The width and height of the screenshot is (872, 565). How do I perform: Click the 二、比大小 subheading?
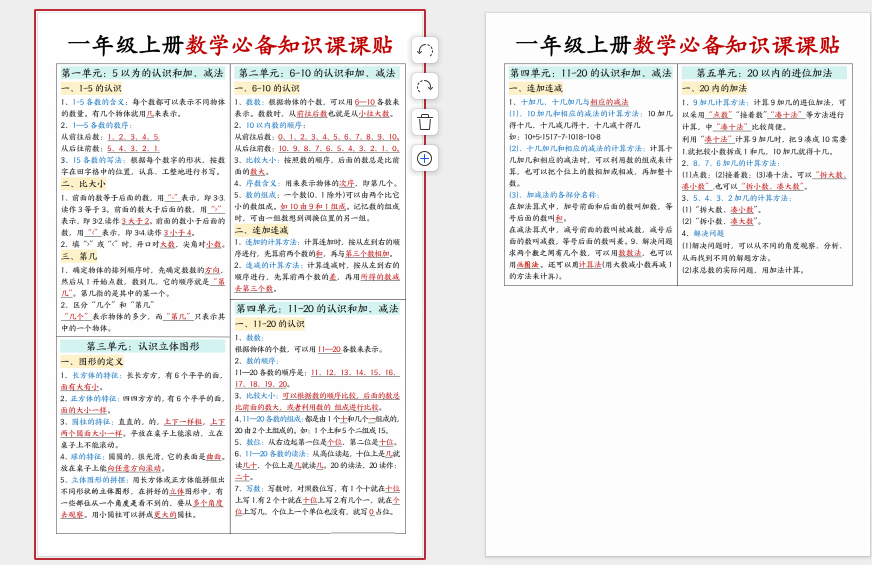83,183
